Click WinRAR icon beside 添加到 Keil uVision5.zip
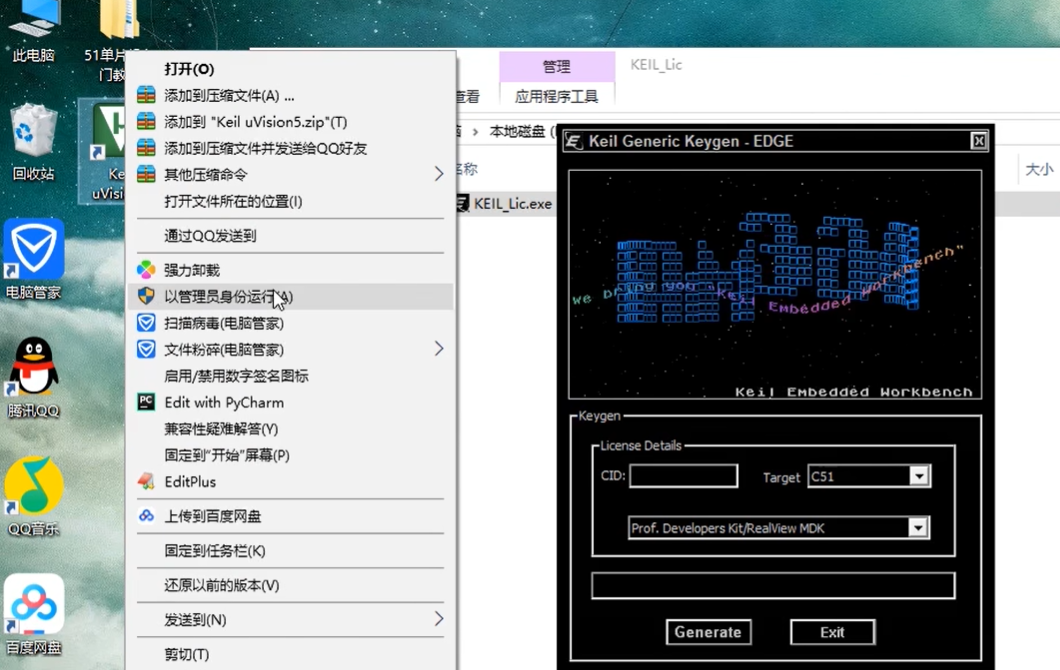 point(146,121)
